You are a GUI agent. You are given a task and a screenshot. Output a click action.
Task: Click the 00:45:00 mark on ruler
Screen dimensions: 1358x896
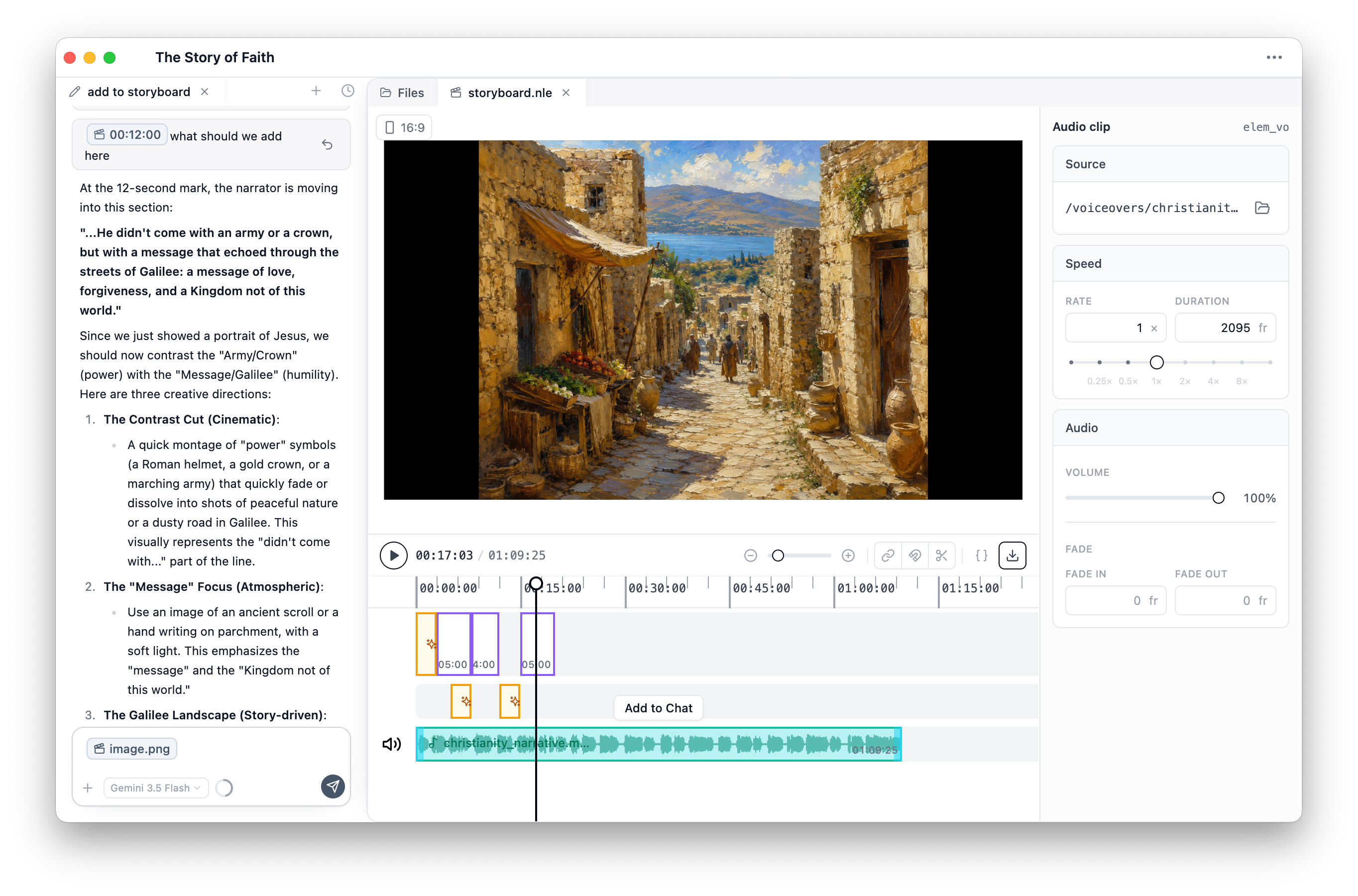click(762, 588)
